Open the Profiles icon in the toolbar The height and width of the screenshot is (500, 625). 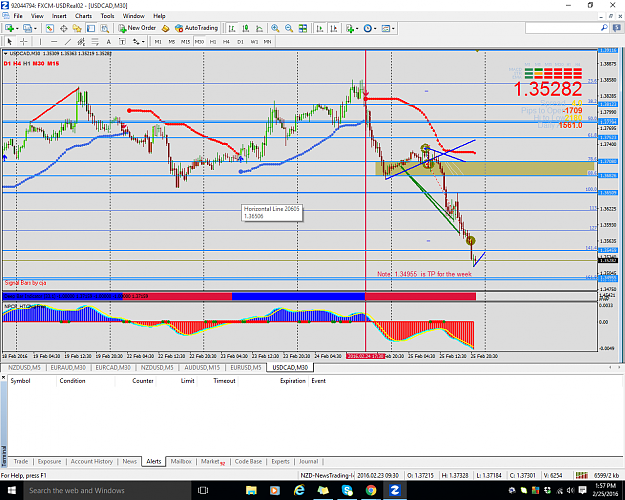pyautogui.click(x=27, y=28)
